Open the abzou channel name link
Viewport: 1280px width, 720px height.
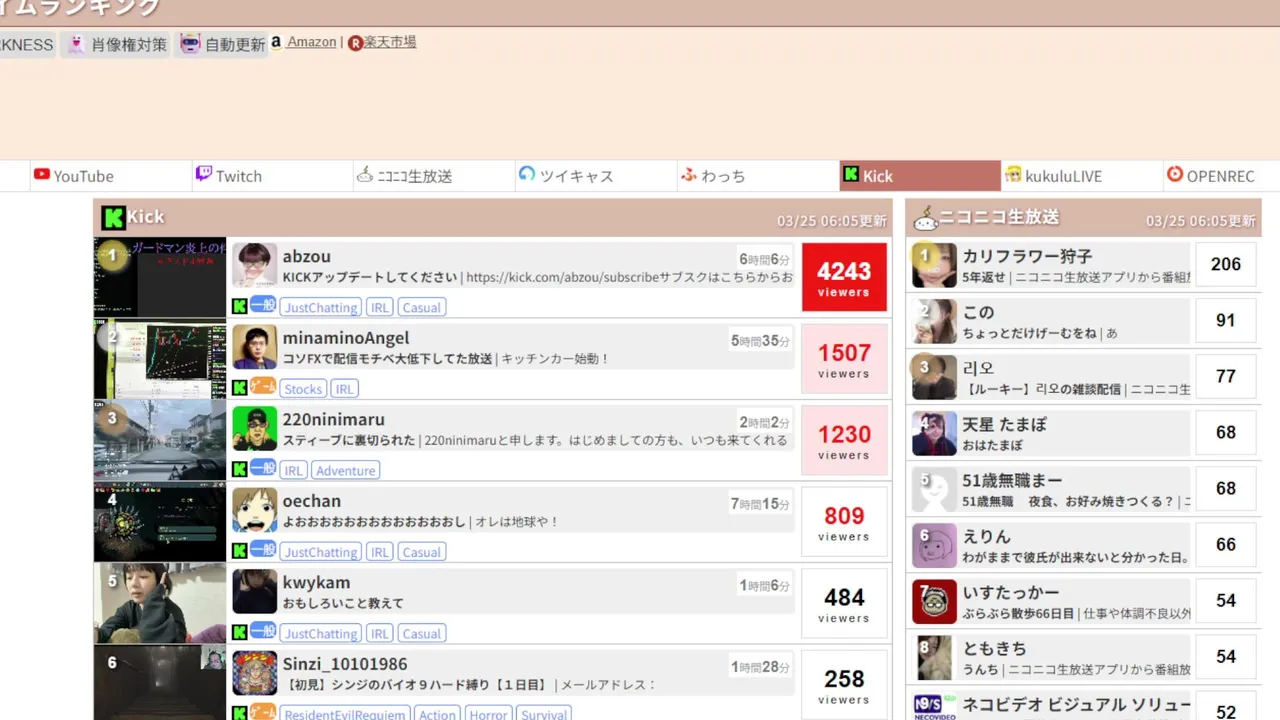[306, 256]
